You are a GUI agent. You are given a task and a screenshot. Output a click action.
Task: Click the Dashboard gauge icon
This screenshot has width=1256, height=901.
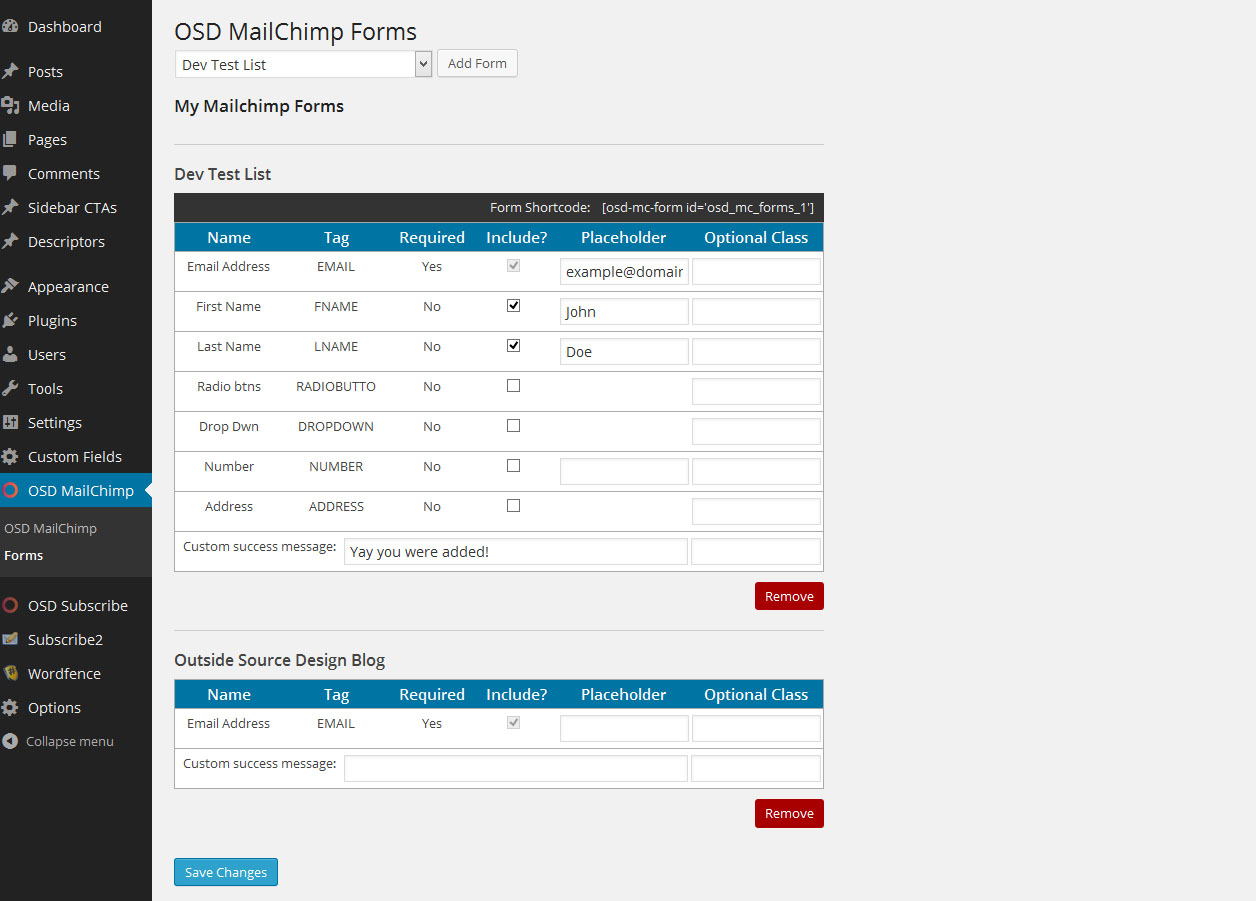[10, 27]
